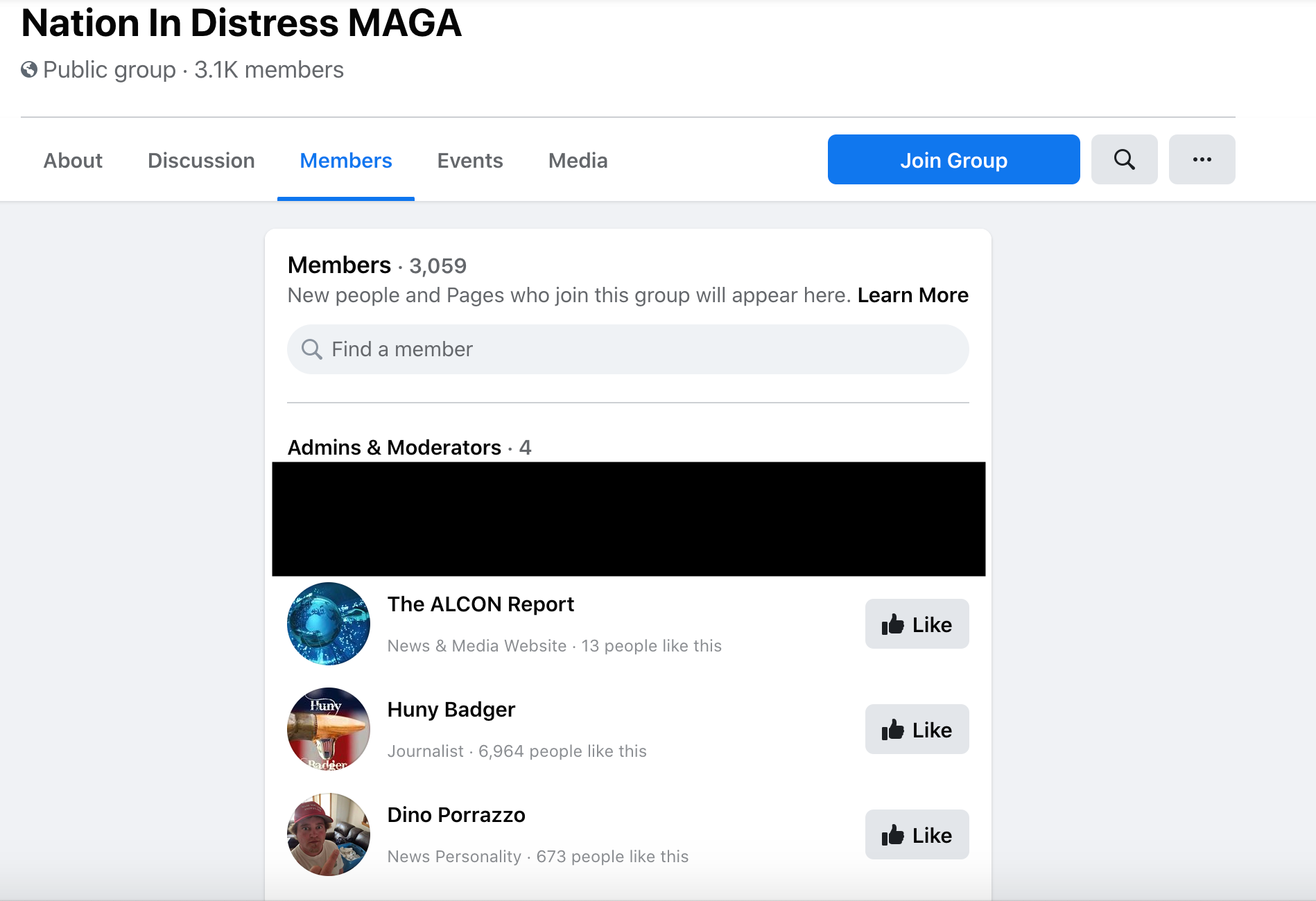Open the Dino Porrazzo name link

coord(456,815)
